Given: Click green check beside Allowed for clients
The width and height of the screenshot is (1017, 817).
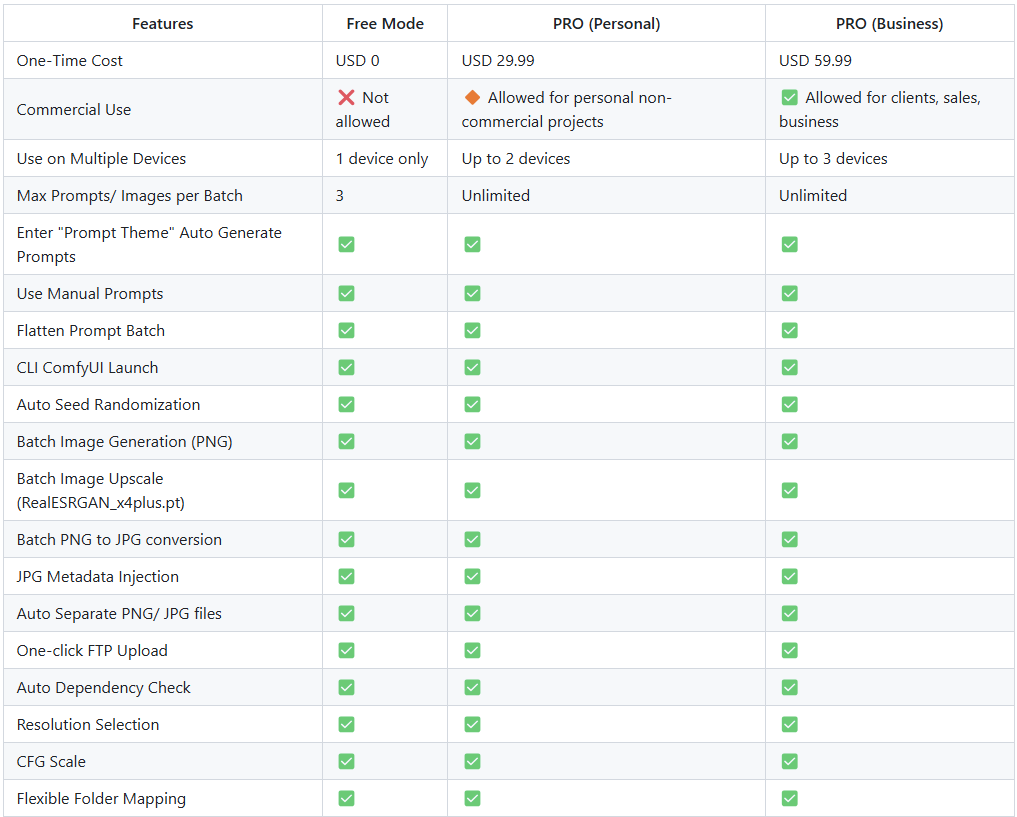Looking at the screenshot, I should click(789, 98).
